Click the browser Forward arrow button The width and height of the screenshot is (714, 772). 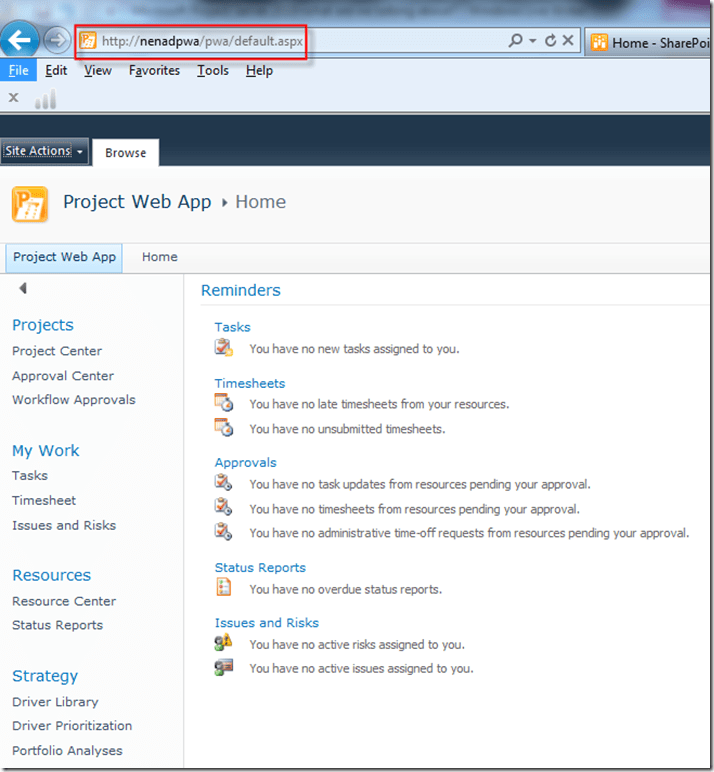(x=57, y=41)
